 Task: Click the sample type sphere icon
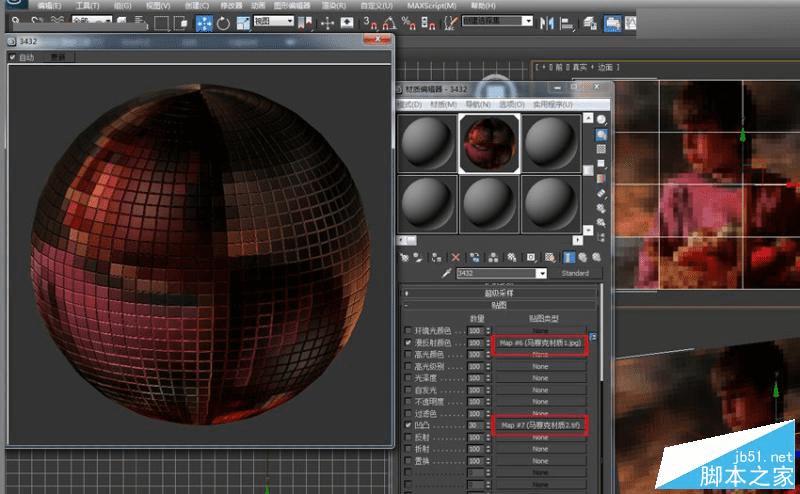(x=602, y=120)
